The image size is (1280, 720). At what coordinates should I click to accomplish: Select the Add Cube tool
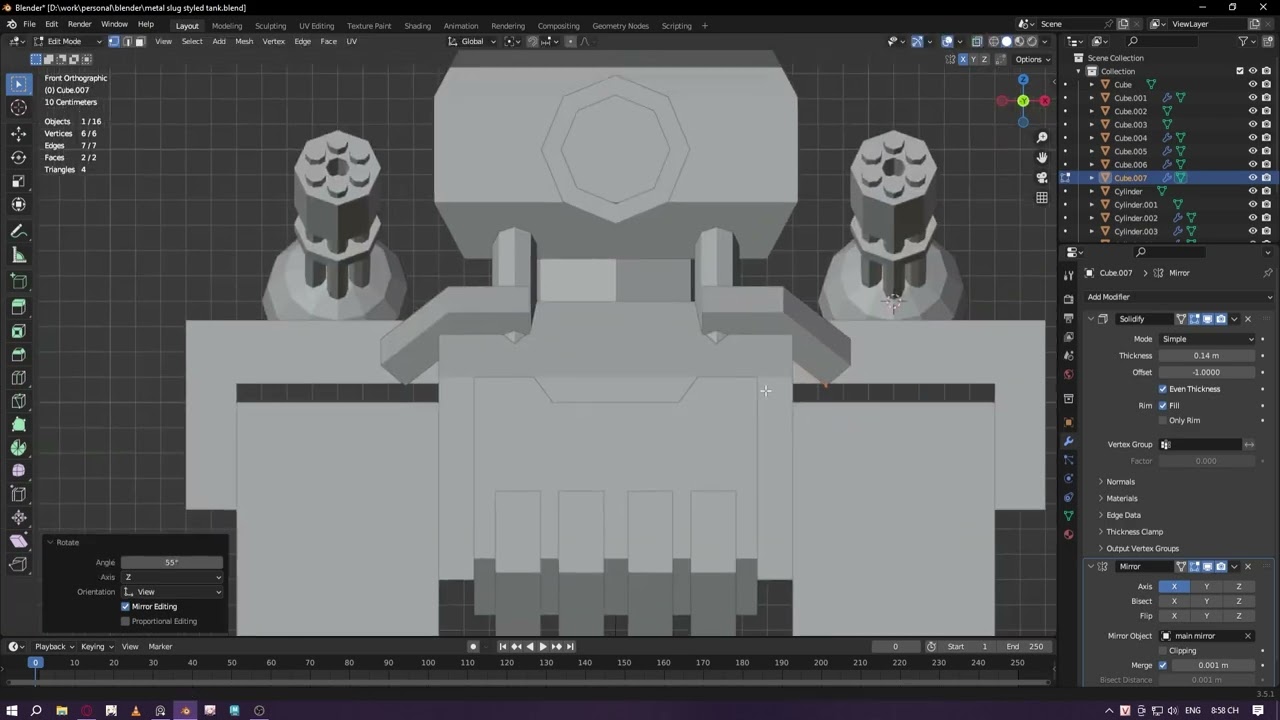point(18,281)
